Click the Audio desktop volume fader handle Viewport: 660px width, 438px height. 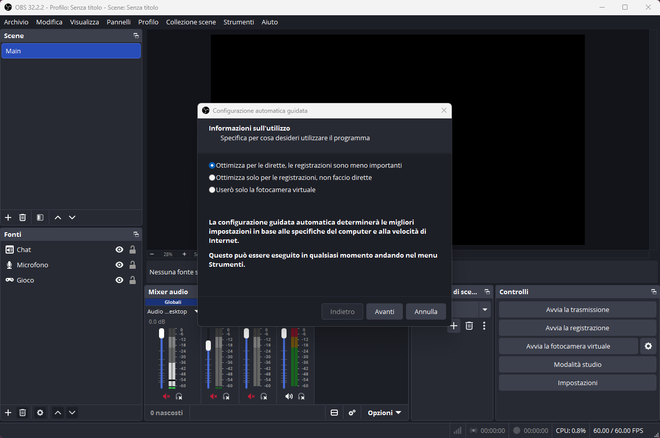click(x=162, y=334)
